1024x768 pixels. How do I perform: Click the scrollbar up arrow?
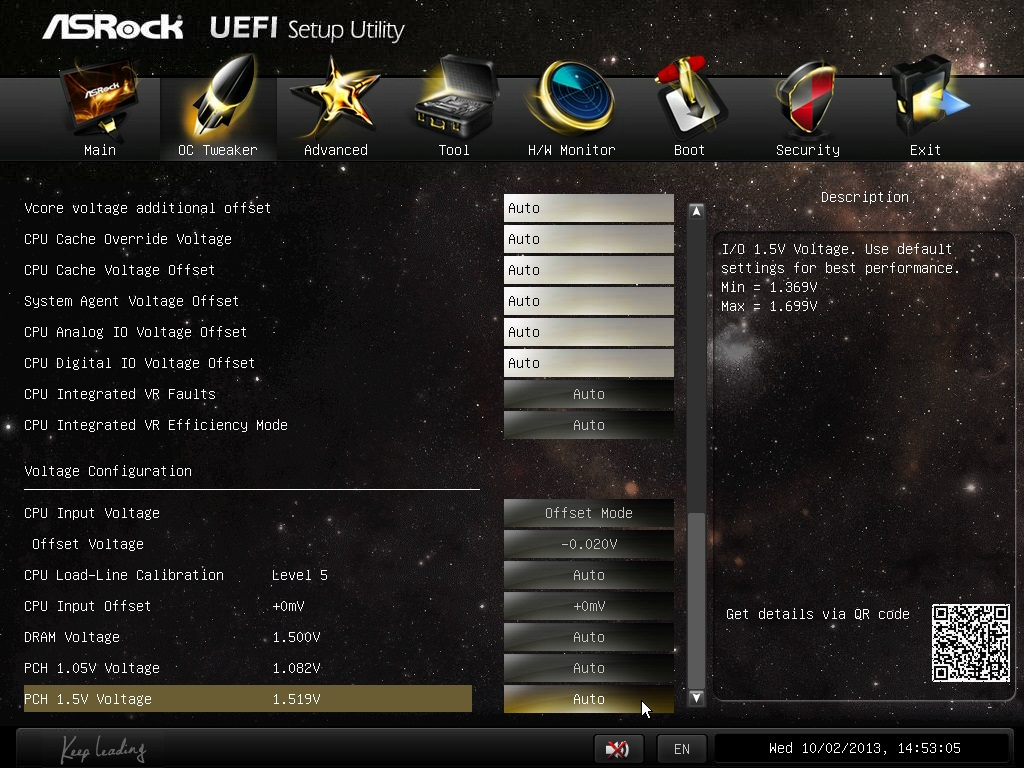(696, 212)
